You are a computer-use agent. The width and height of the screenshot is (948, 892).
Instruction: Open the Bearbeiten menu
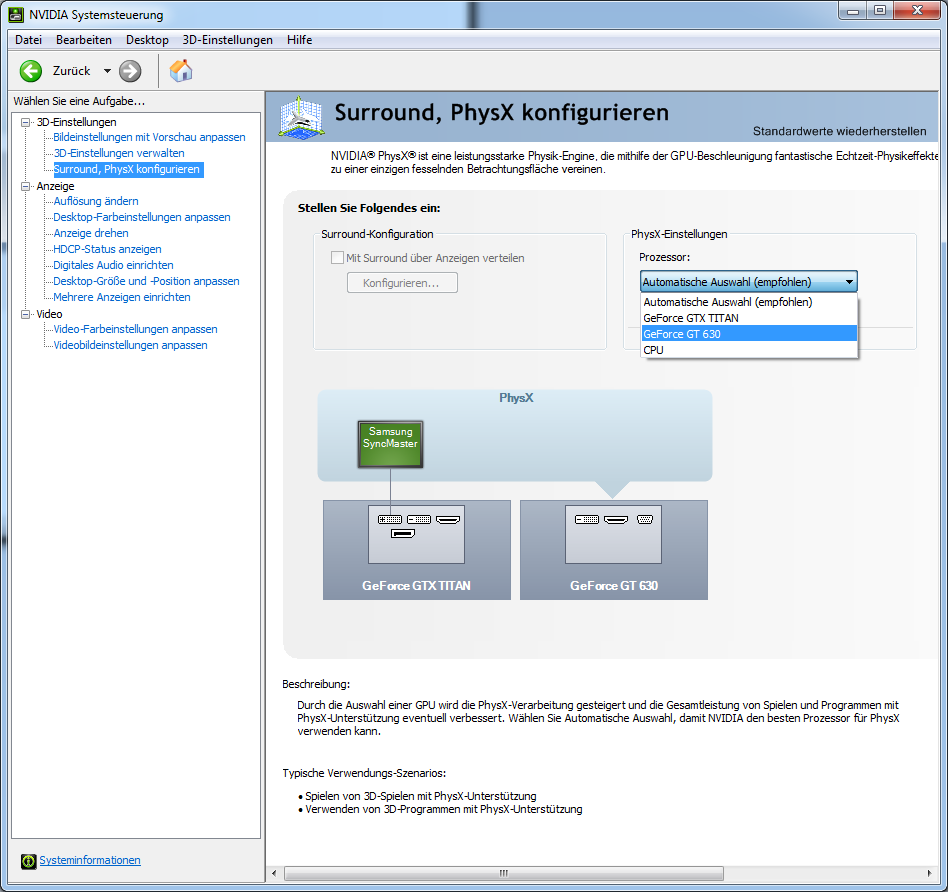(84, 40)
